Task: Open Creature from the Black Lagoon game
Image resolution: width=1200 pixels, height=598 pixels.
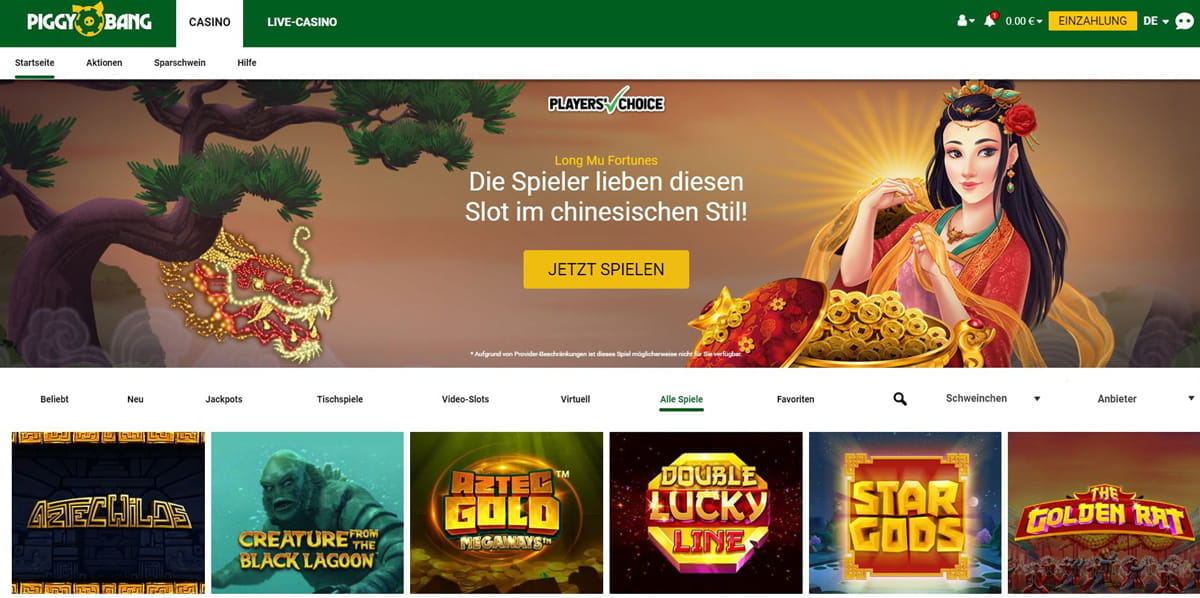Action: 307,513
